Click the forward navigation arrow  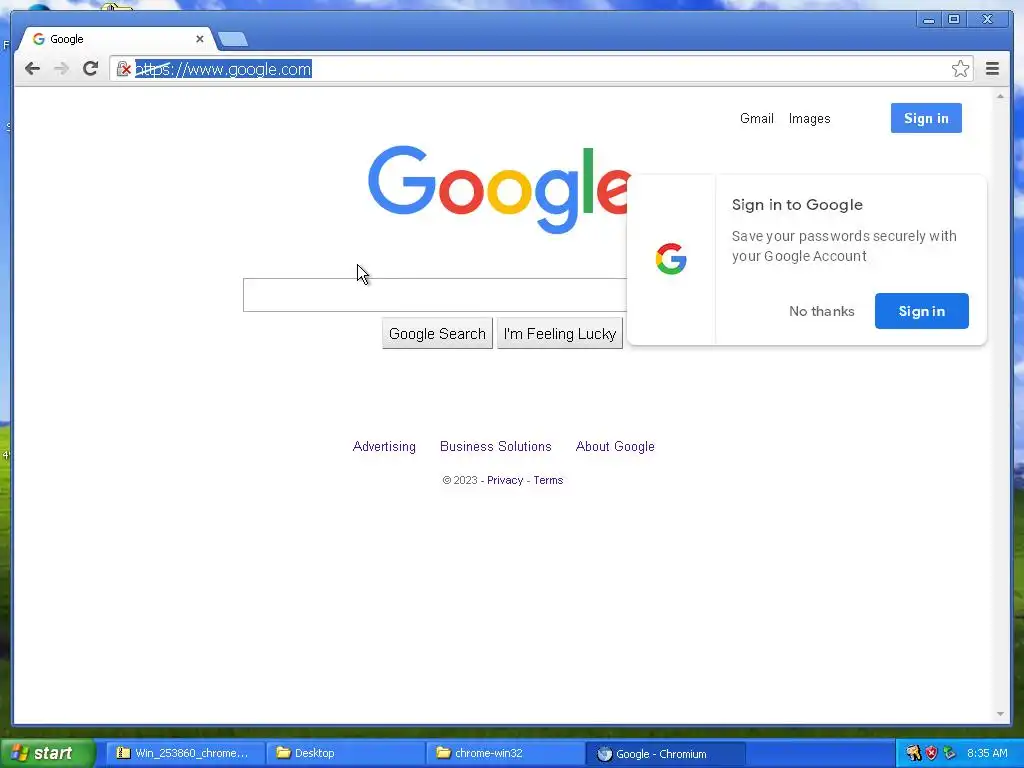(x=61, y=69)
